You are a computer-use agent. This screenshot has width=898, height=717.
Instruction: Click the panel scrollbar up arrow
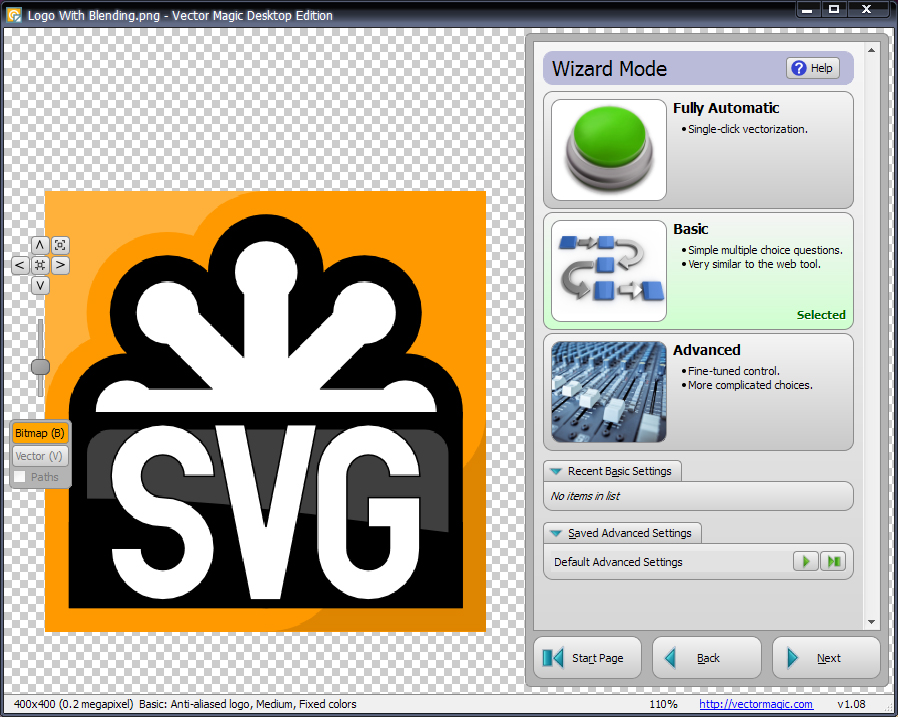pos(871,50)
